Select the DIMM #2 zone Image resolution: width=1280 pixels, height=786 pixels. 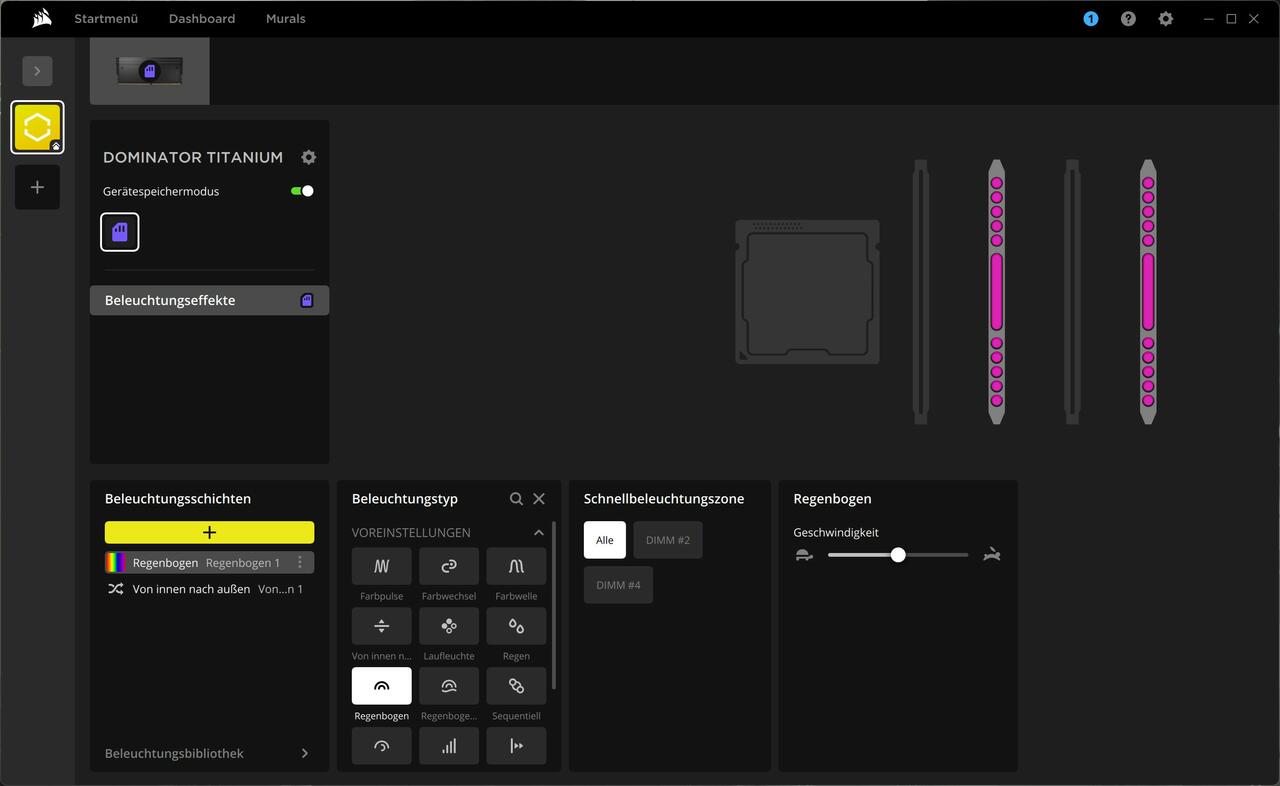[667, 540]
